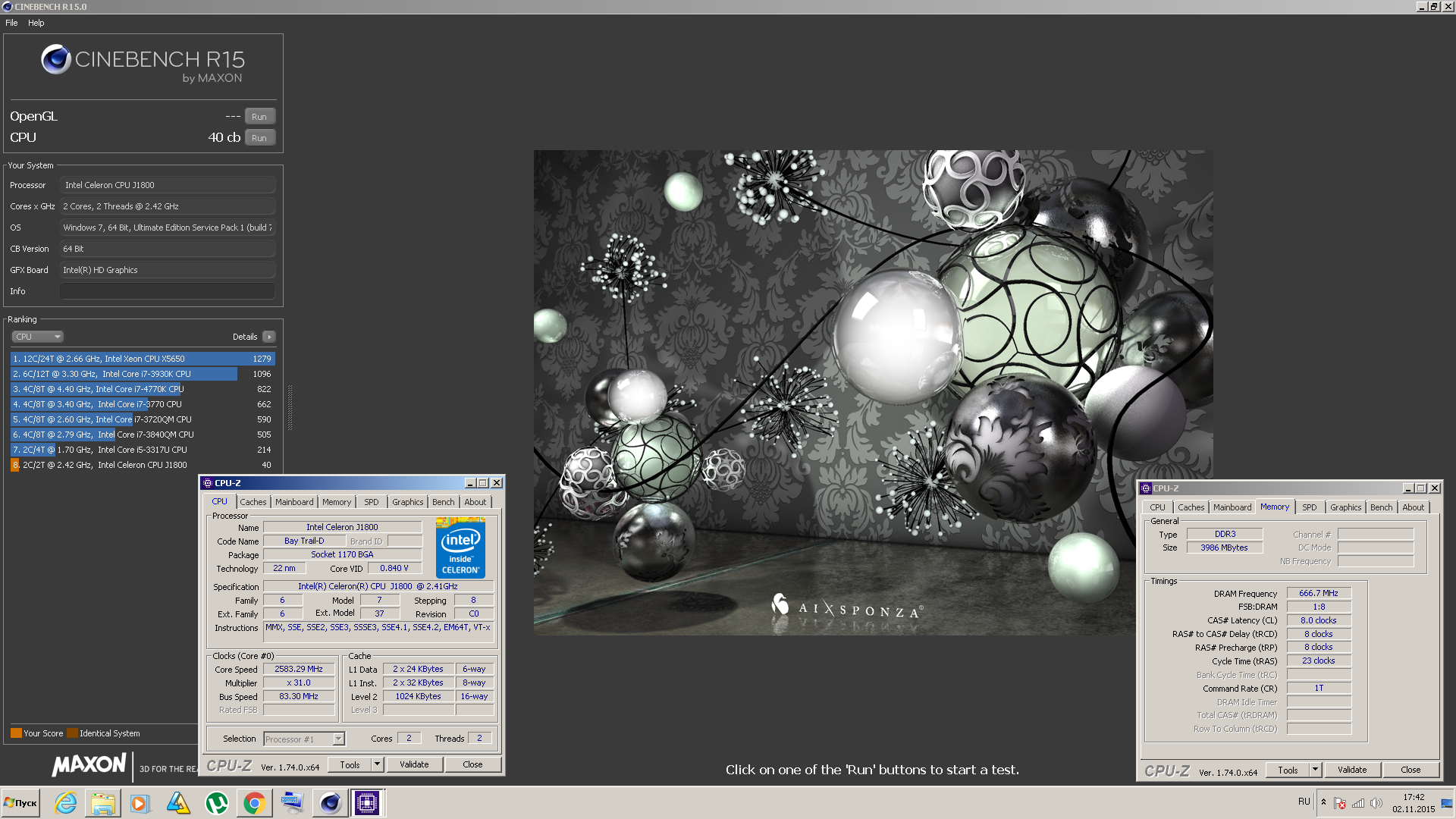Switch to CPU-Z via taskbar chip icon
The image size is (1456, 819).
pyautogui.click(x=367, y=803)
